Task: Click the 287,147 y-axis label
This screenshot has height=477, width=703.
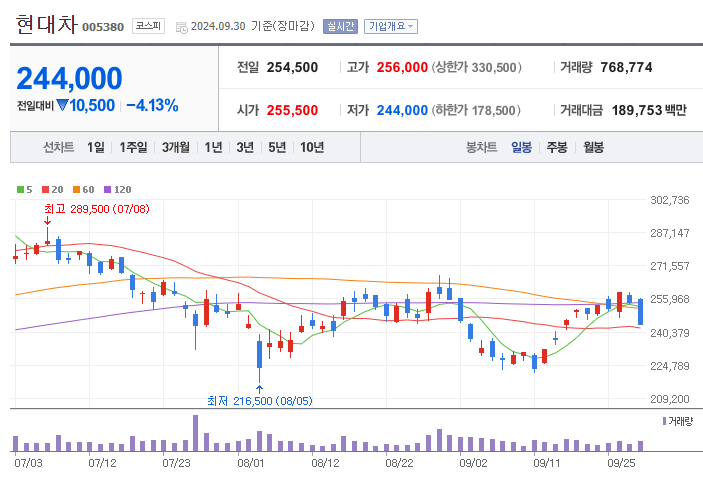Action: (x=670, y=233)
